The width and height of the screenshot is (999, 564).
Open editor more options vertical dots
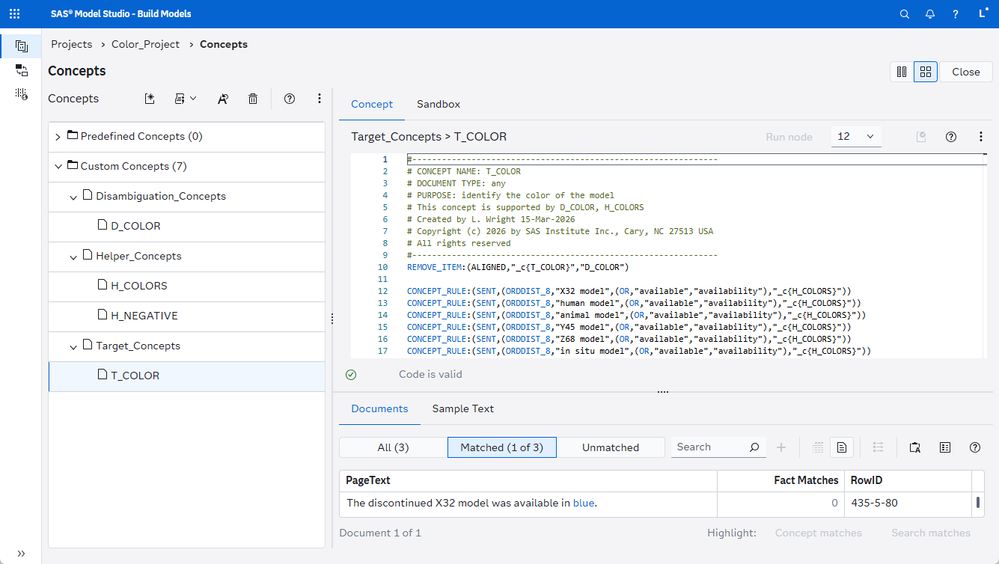(x=981, y=136)
